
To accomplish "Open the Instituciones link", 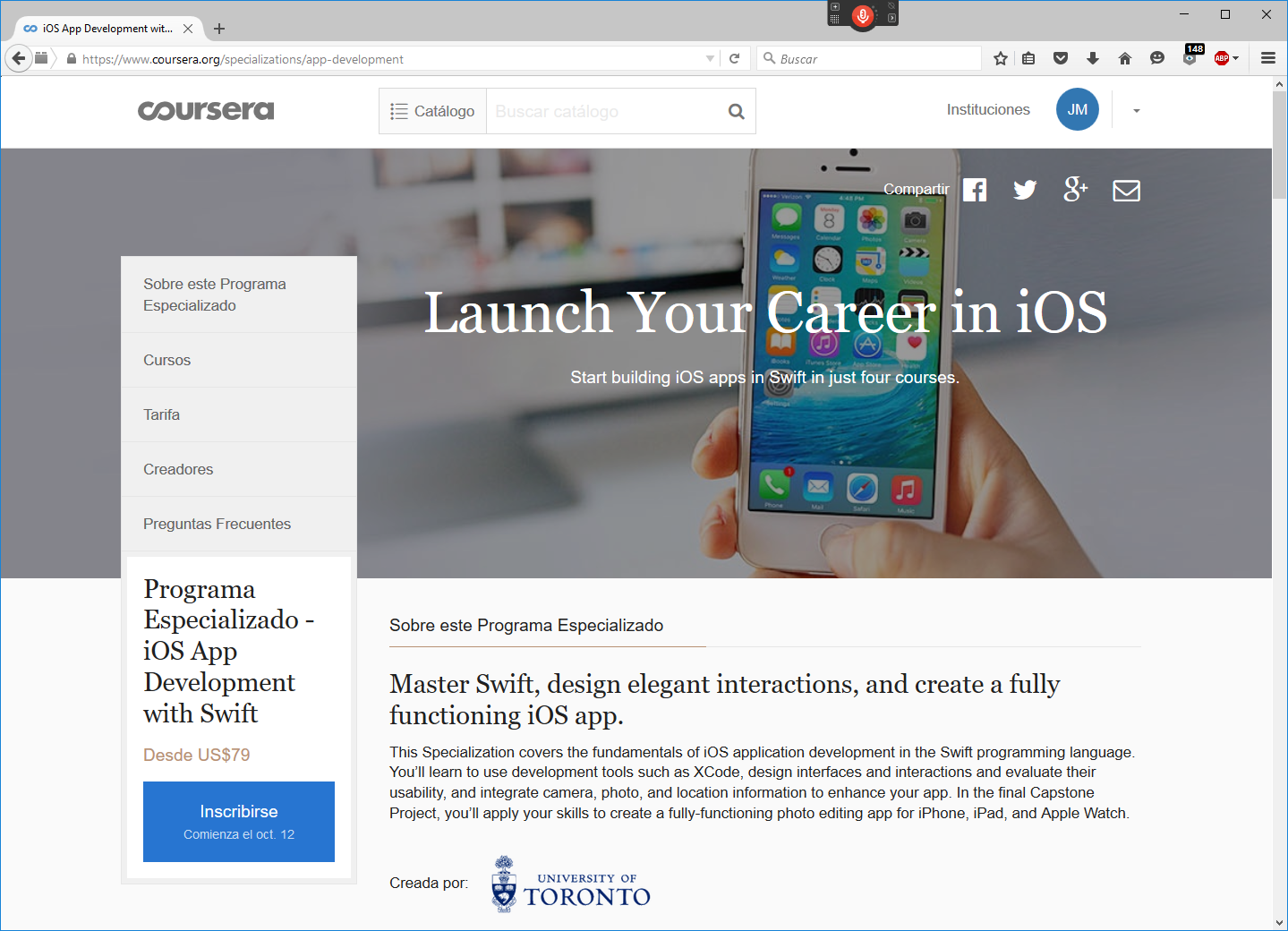I will click(988, 109).
